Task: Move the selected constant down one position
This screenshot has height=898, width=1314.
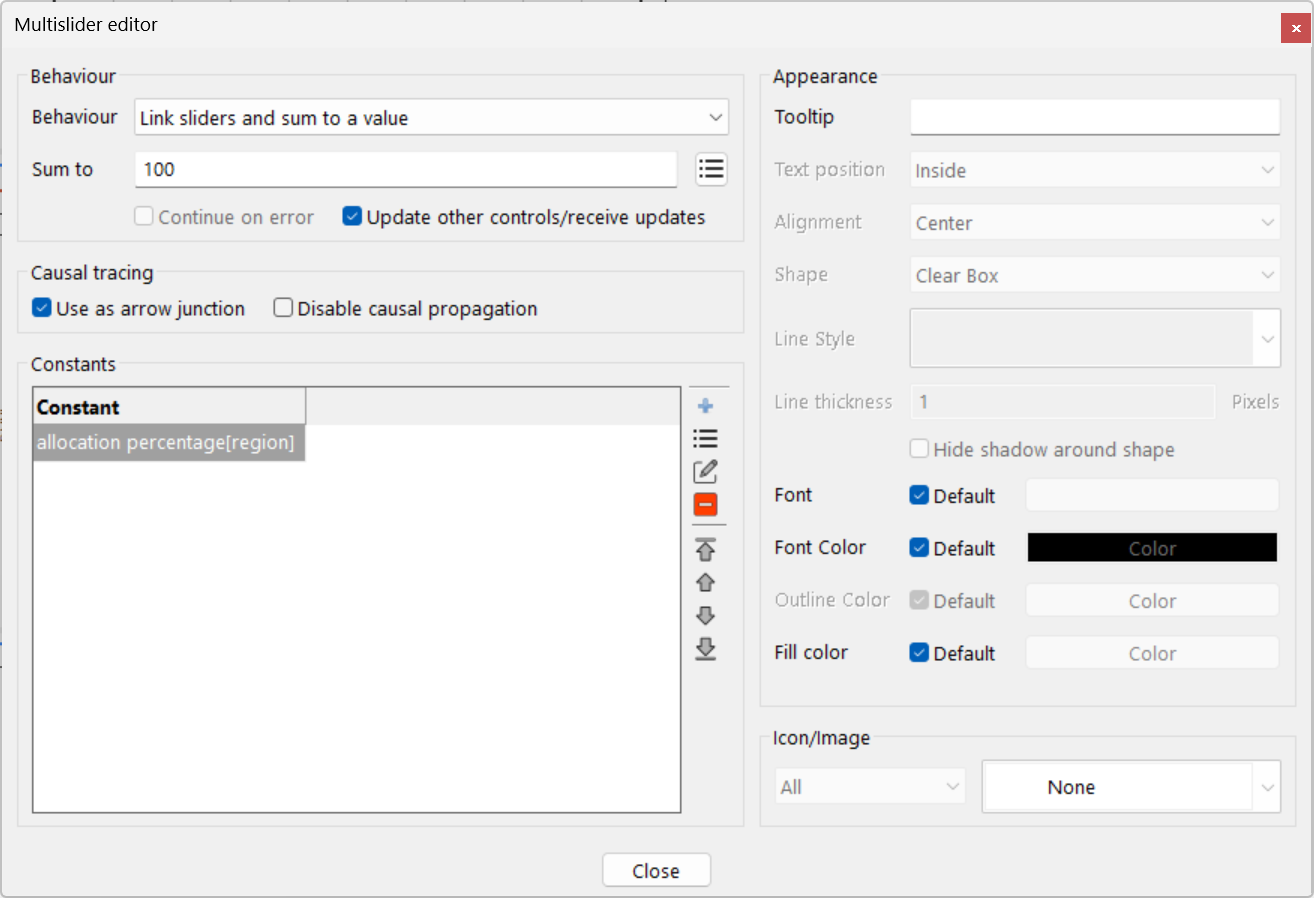Action: [x=706, y=615]
